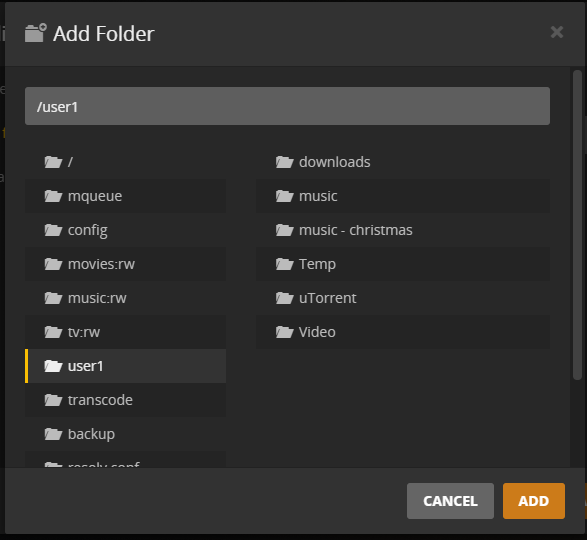Close the Add Folder dialog
The height and width of the screenshot is (540, 587).
(x=557, y=32)
